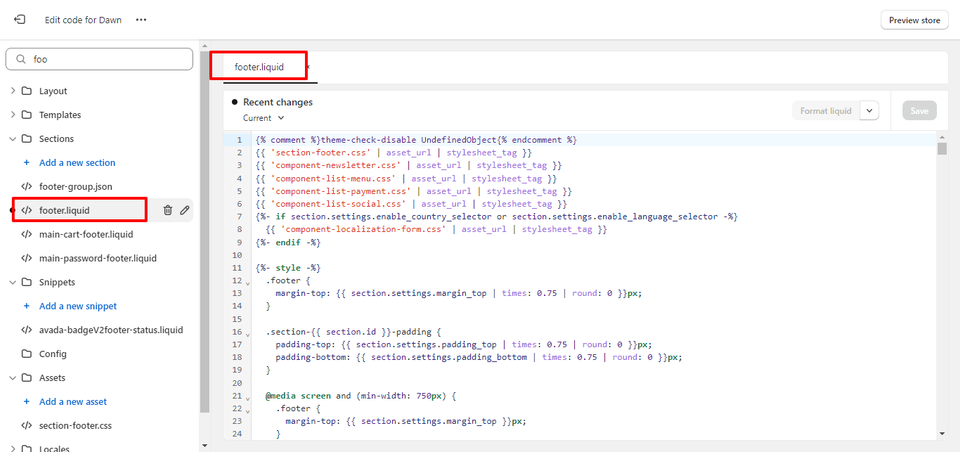This screenshot has width=960, height=452.
Task: Click the code icon of main-password-footer.liquid
Action: pyautogui.click(x=26, y=258)
